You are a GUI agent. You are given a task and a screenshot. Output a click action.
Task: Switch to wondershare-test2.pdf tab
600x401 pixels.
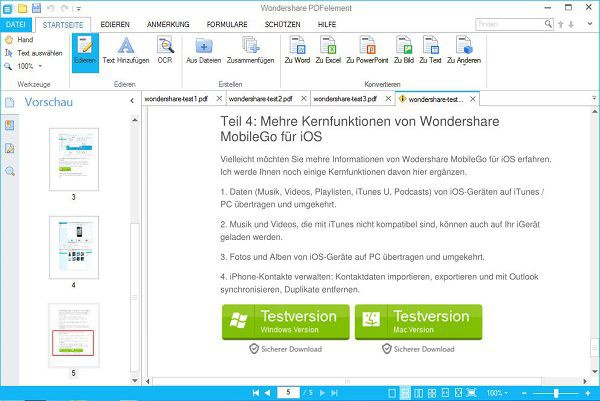click(261, 99)
